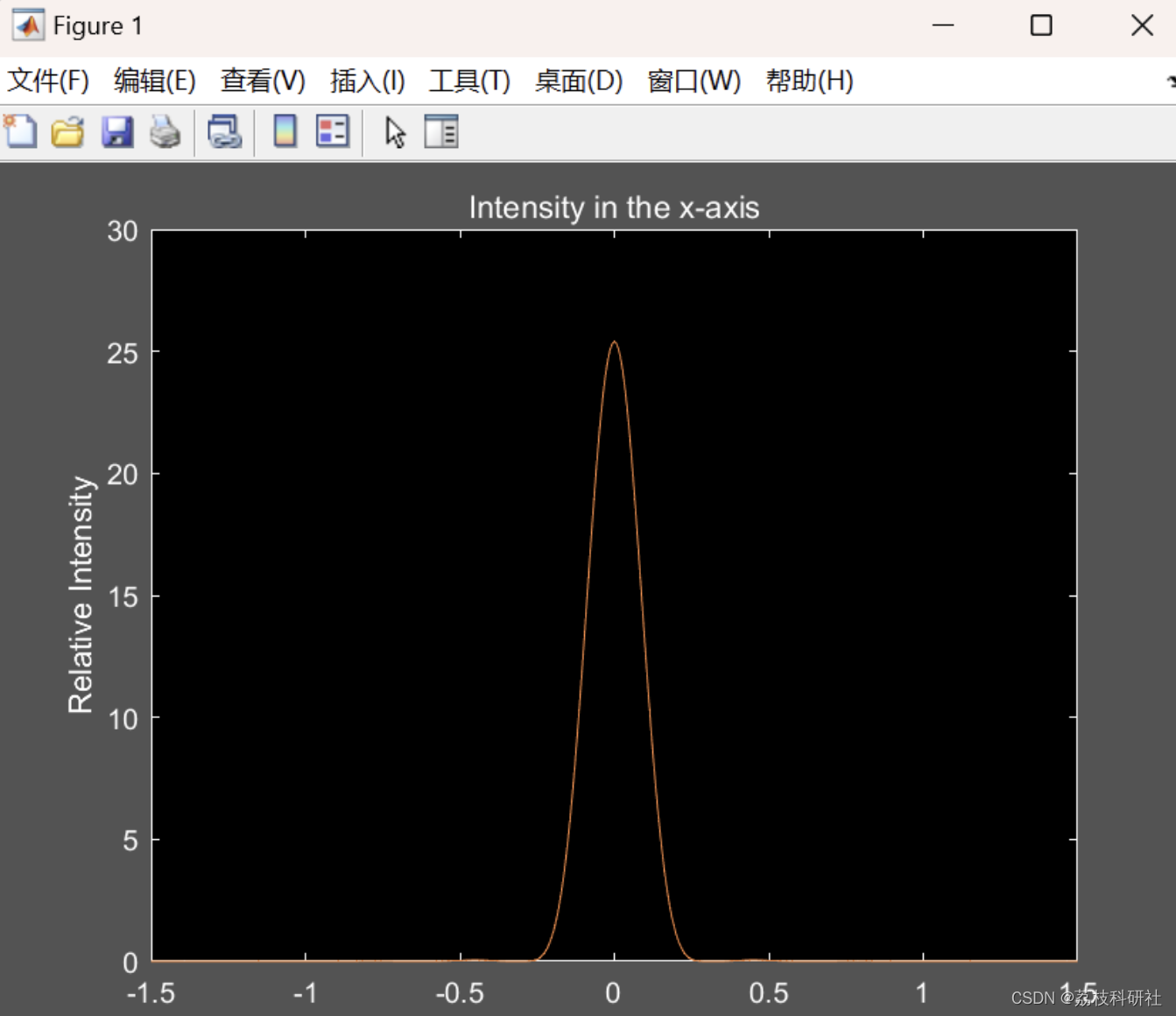Viewport: 1176px width, 1016px height.
Task: Click the y-axis tick label 5
Action: pyautogui.click(x=130, y=841)
